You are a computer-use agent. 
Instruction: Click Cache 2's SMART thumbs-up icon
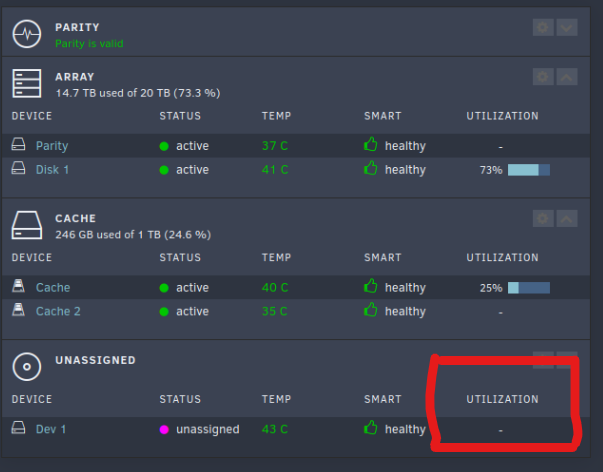pyautogui.click(x=371, y=310)
